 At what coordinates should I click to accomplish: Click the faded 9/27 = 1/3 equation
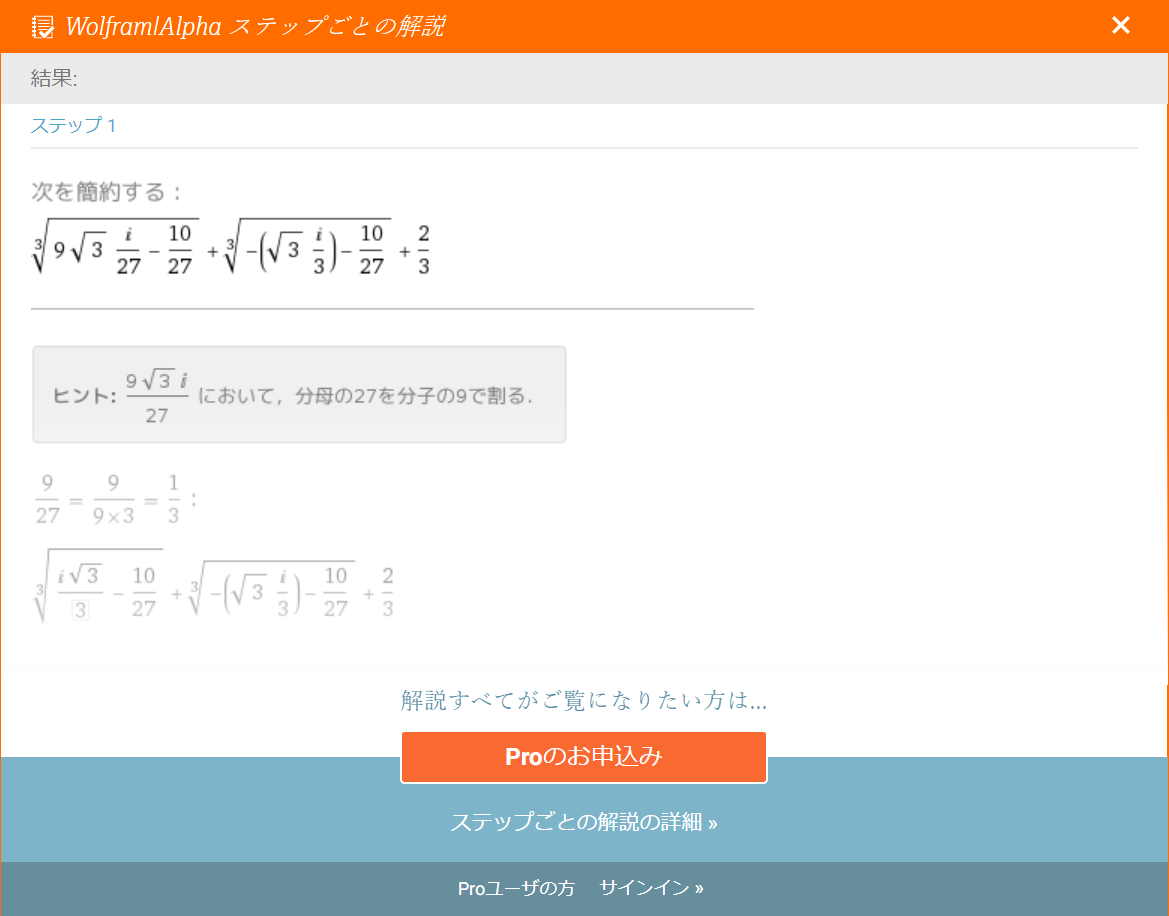(116, 499)
